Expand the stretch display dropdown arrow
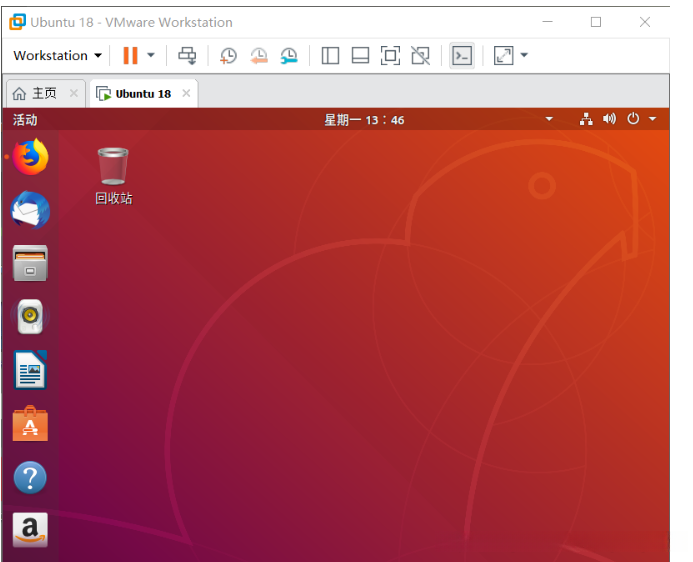The height and width of the screenshot is (562, 693). click(x=524, y=56)
